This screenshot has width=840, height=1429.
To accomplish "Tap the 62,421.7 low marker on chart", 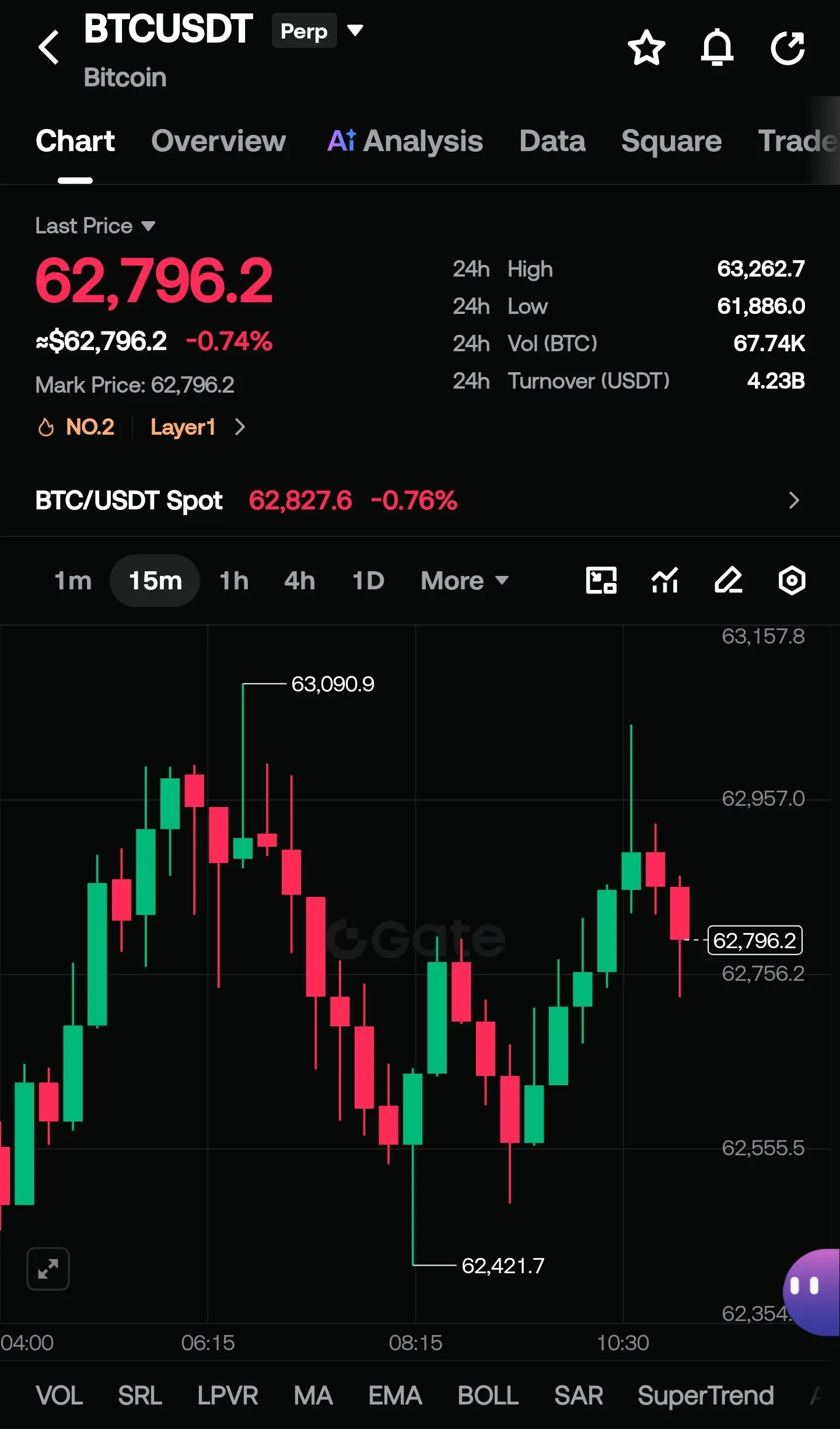I will coord(503,1266).
